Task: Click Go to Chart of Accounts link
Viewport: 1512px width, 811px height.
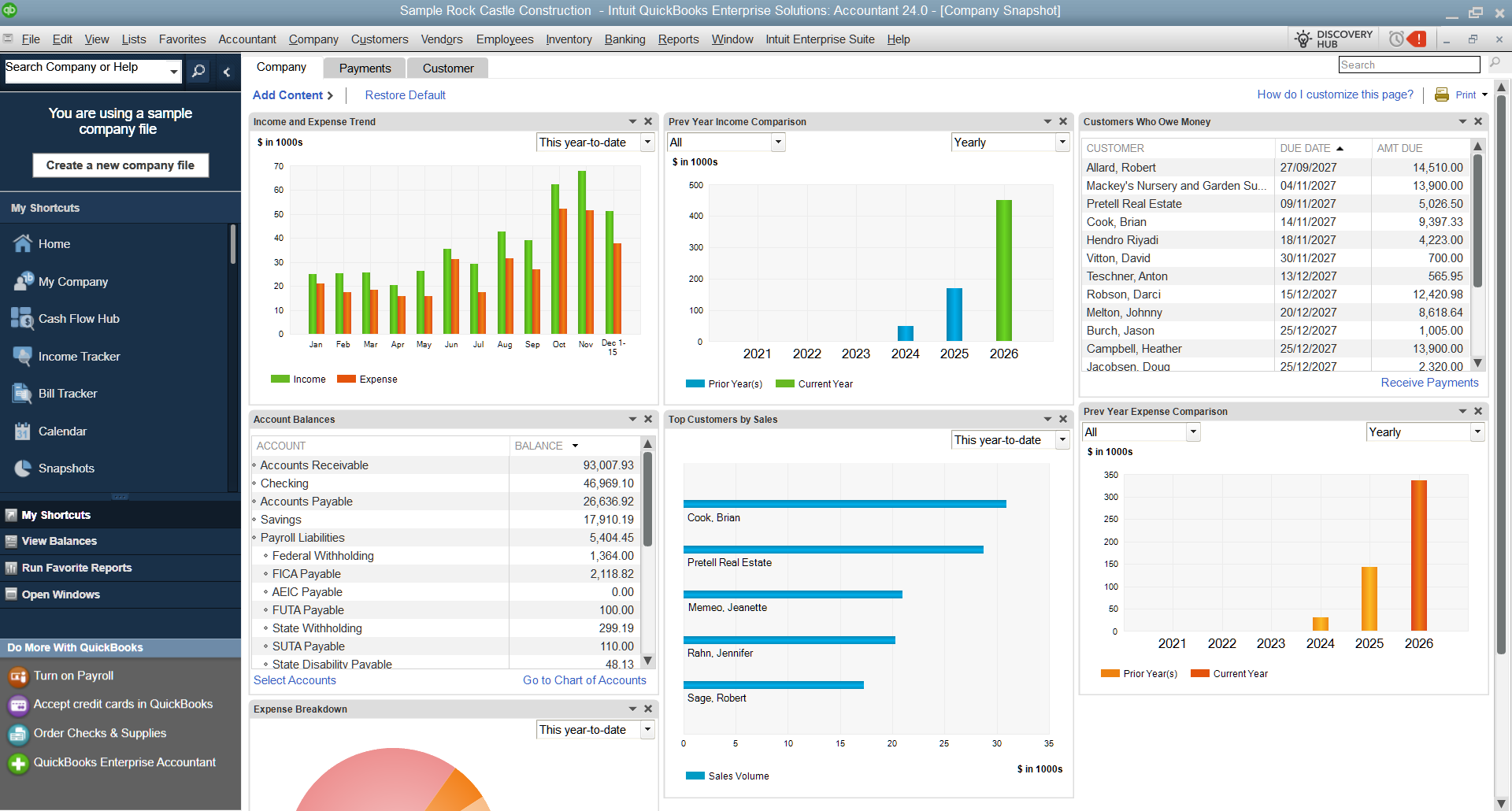Action: point(584,680)
